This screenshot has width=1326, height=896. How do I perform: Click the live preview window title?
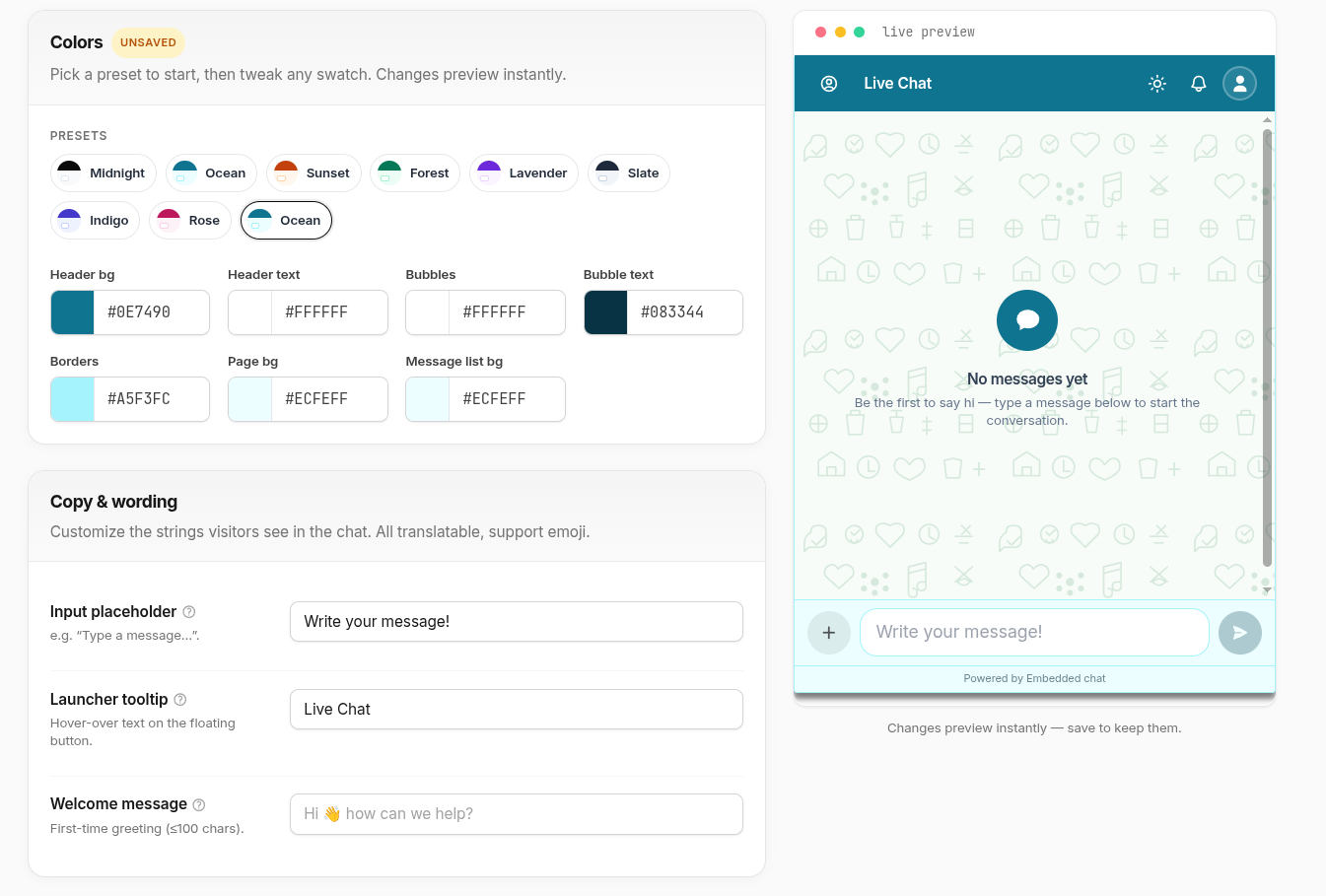(929, 33)
